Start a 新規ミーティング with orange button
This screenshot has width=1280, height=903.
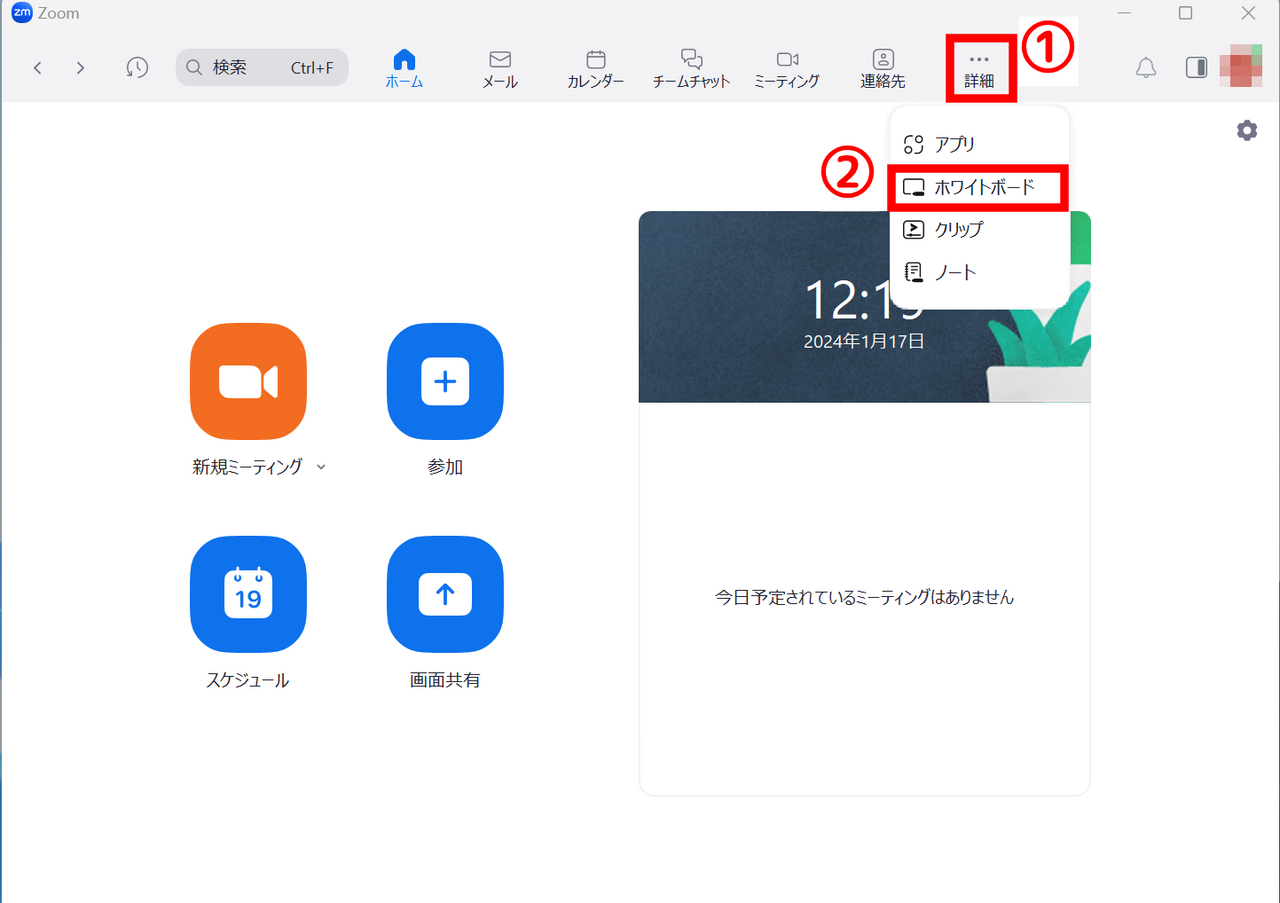[248, 382]
